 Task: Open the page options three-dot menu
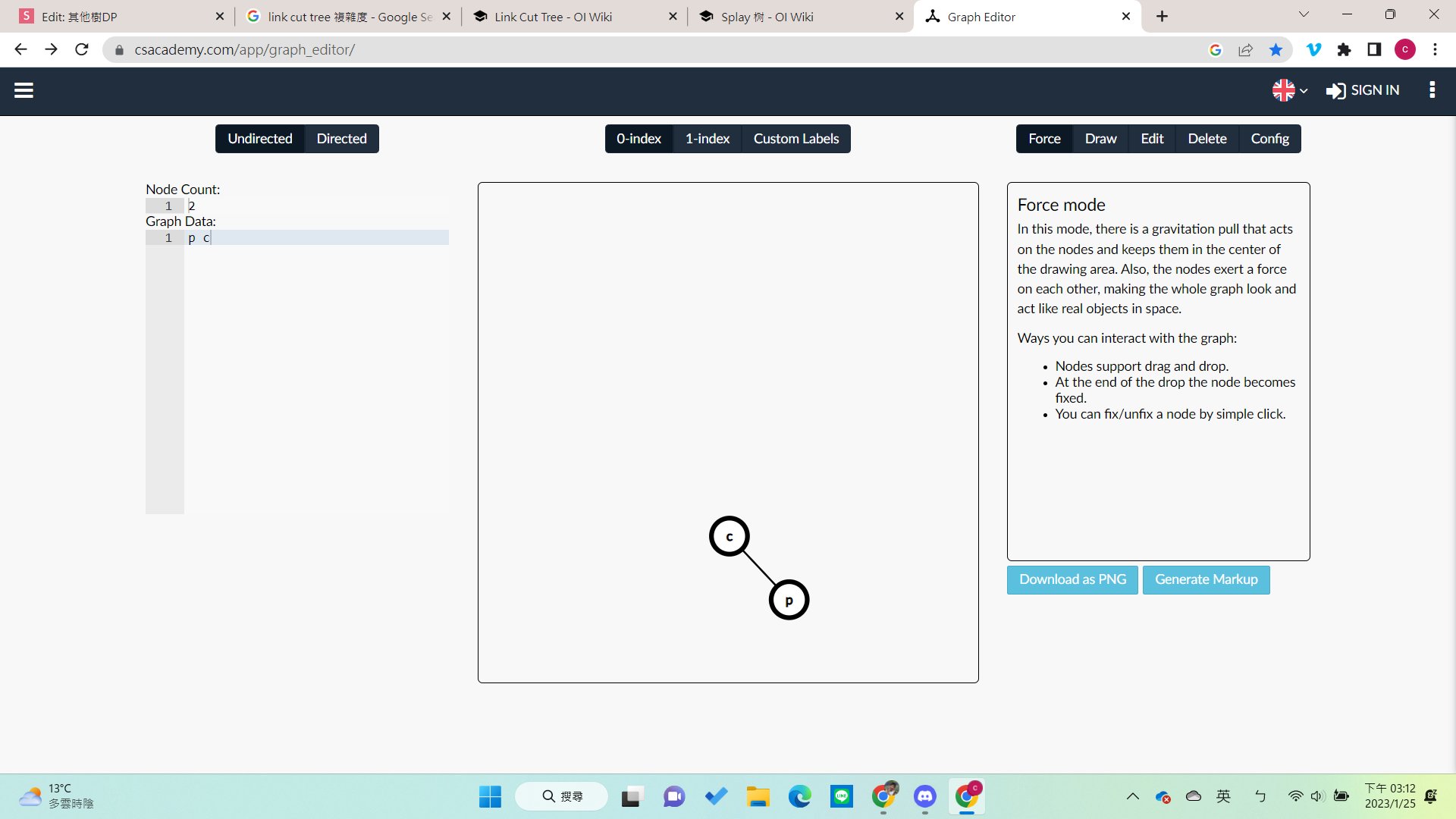tap(1432, 90)
